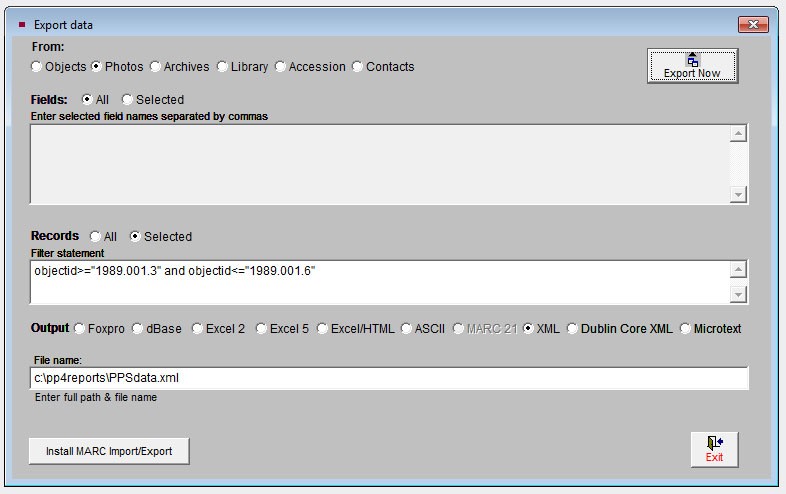
Task: Click into the Filter statement text box
Action: [x=379, y=282]
